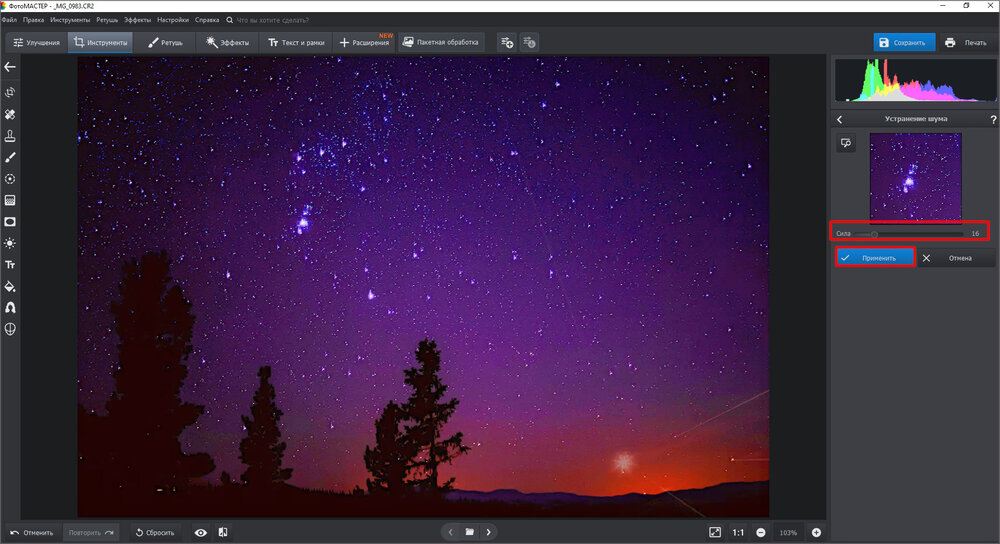Click the blue Сохранить button

(x=904, y=43)
